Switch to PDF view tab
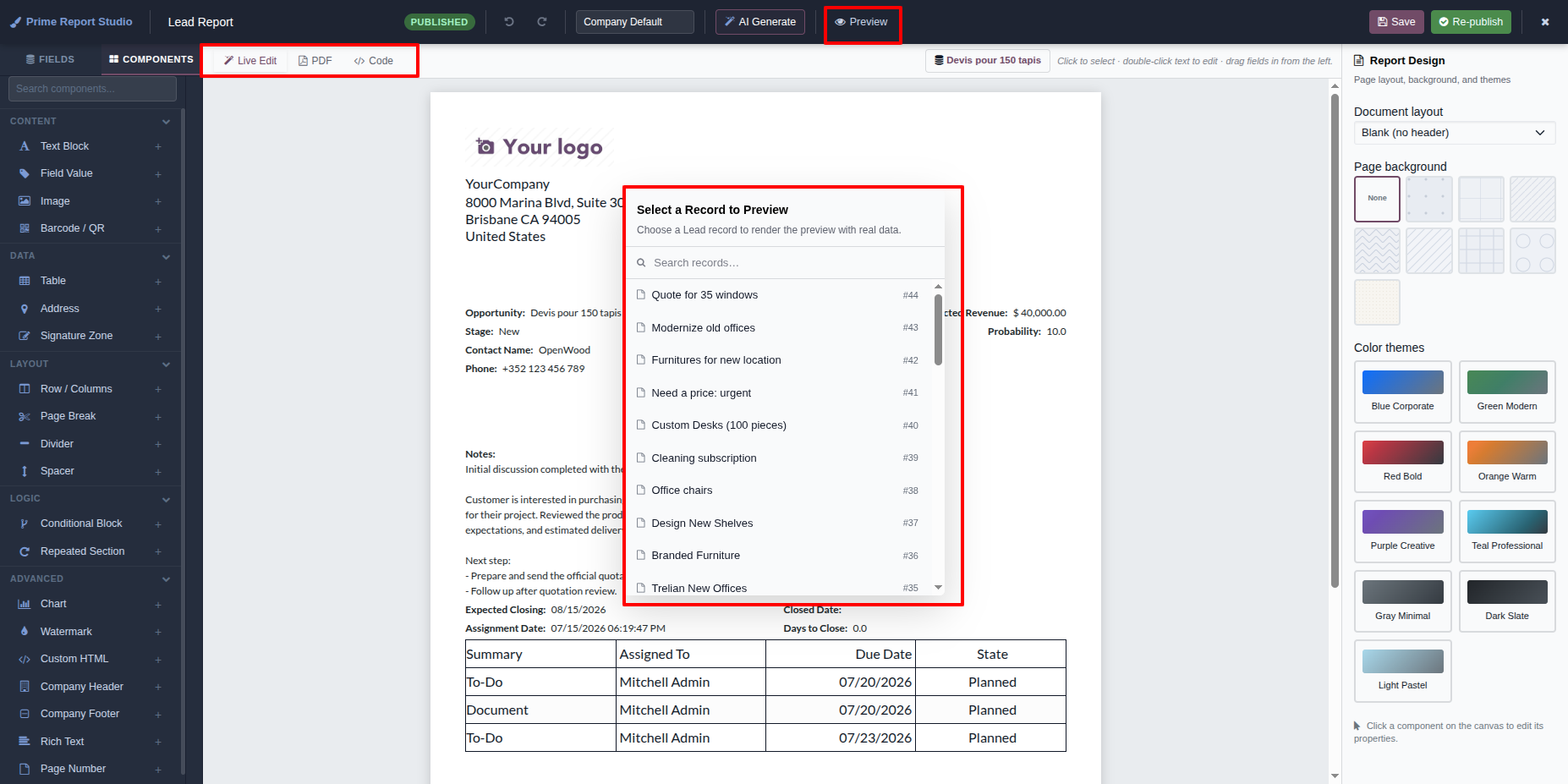1568x784 pixels. click(315, 61)
